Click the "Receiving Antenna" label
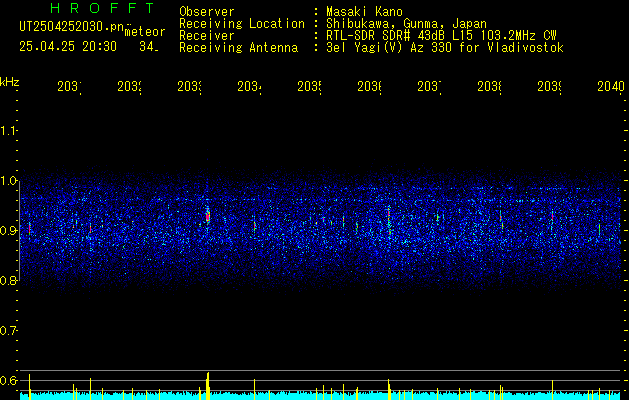Screen dimensions: 629x400 (238, 48)
